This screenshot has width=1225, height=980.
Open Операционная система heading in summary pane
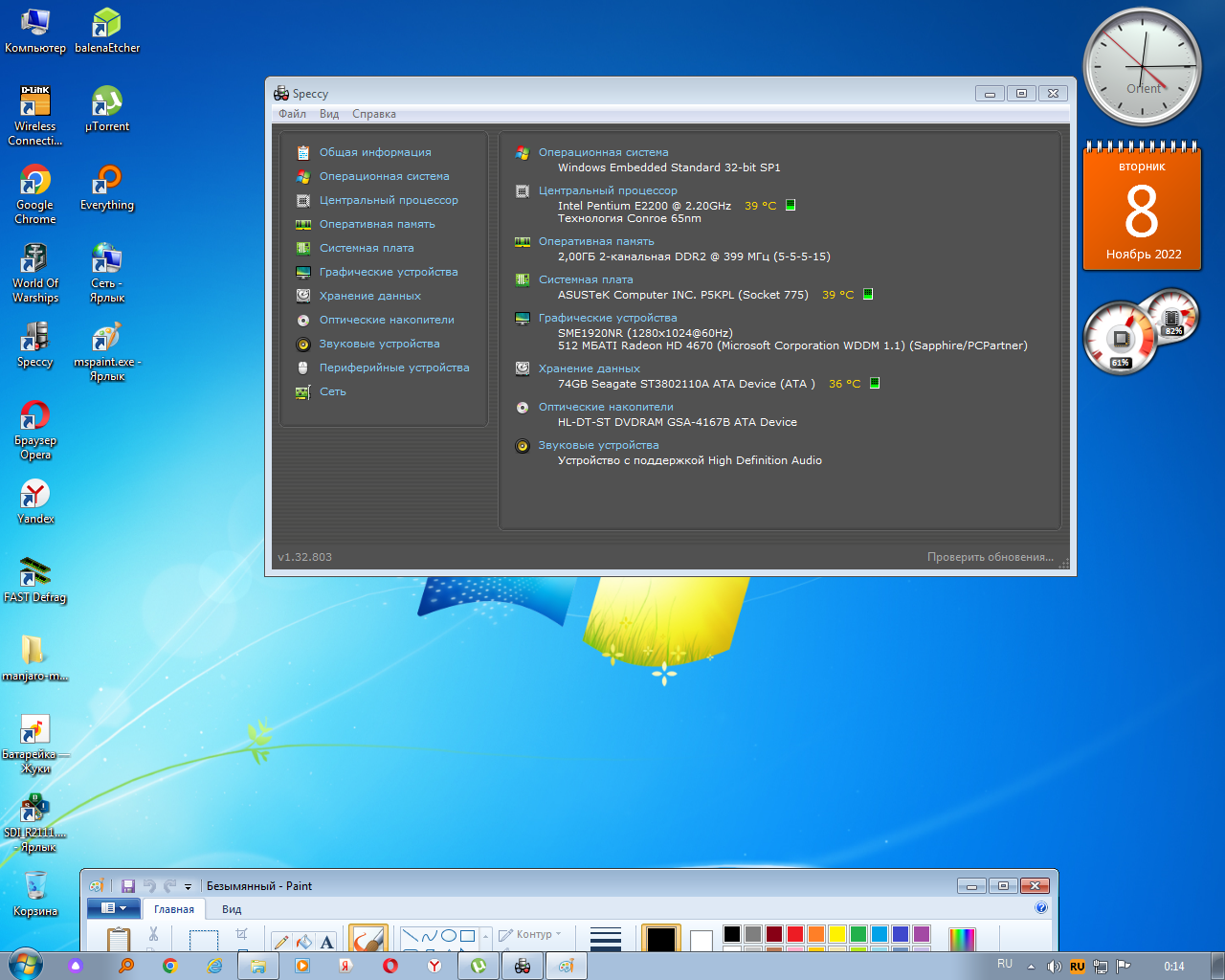pos(603,152)
